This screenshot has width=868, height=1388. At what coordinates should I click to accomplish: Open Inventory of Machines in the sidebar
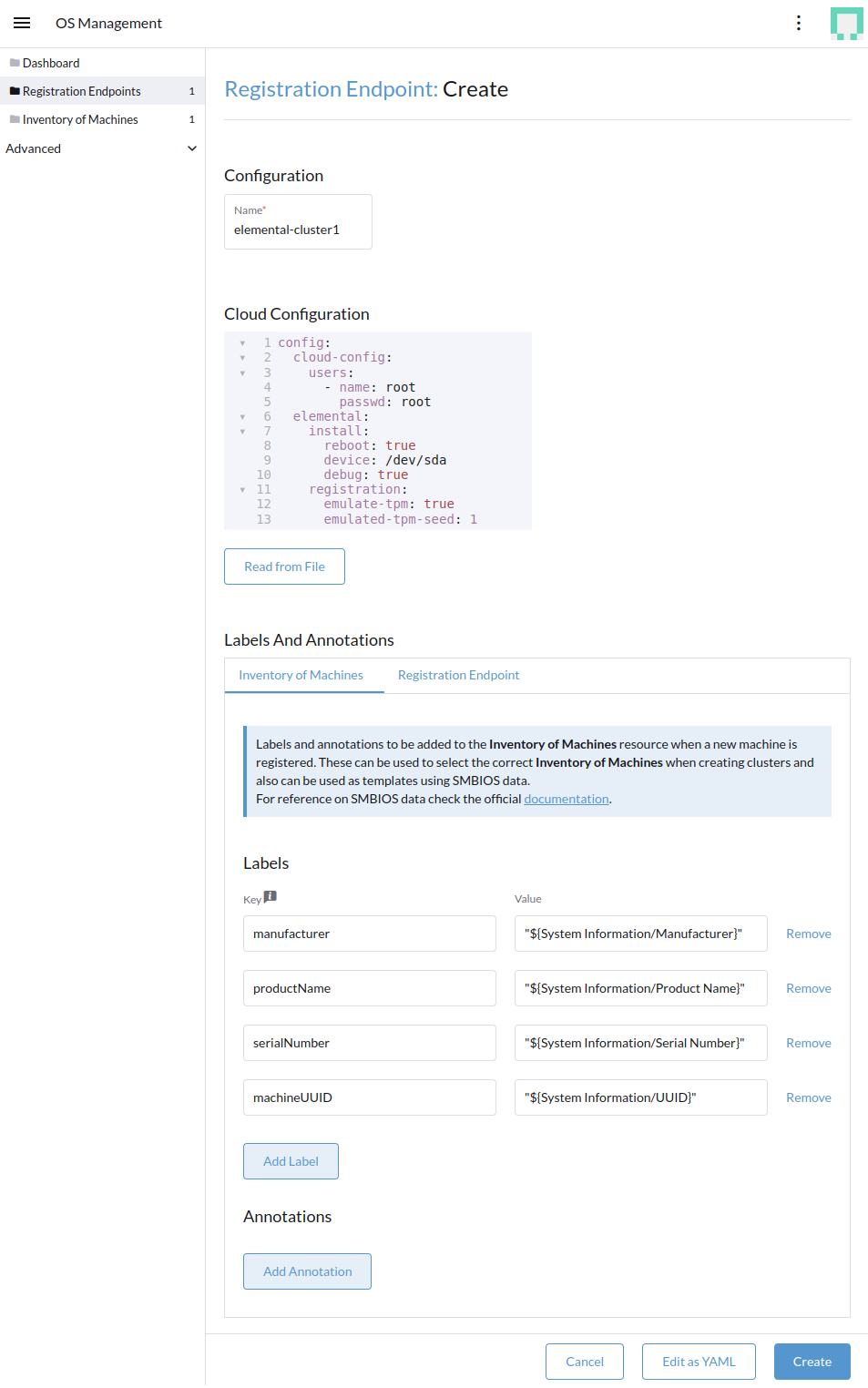[x=102, y=119]
